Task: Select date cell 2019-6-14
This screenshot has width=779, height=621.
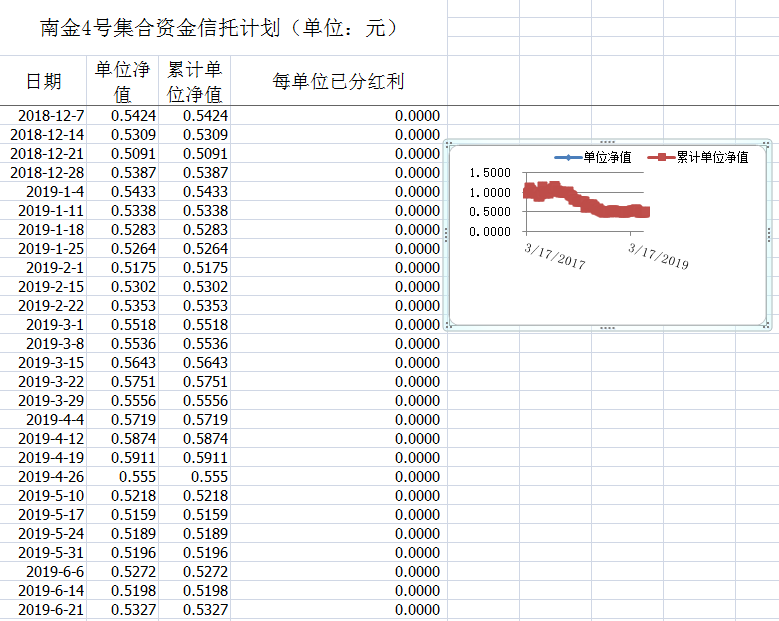Action: 43,591
